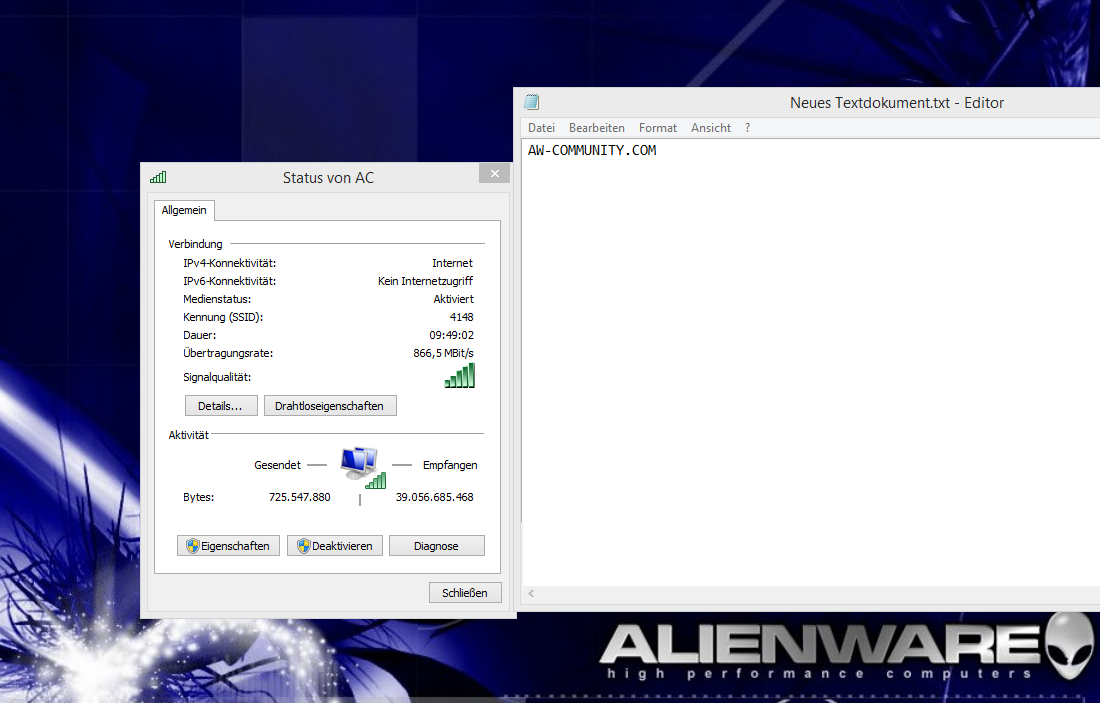Select the Allgemein tab
Screen dimensions: 1100x703
[184, 210]
